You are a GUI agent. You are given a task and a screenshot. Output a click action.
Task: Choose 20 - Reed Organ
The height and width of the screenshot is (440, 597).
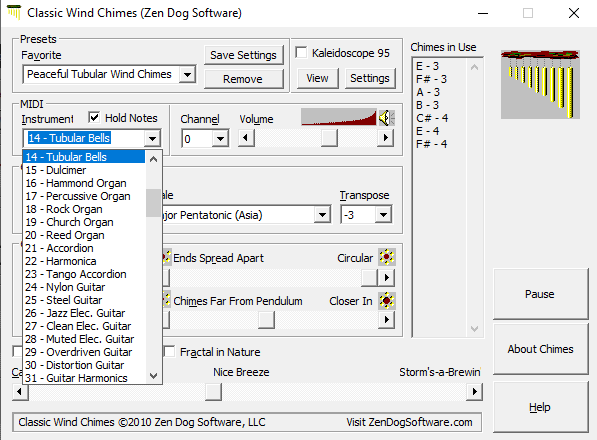[84, 235]
